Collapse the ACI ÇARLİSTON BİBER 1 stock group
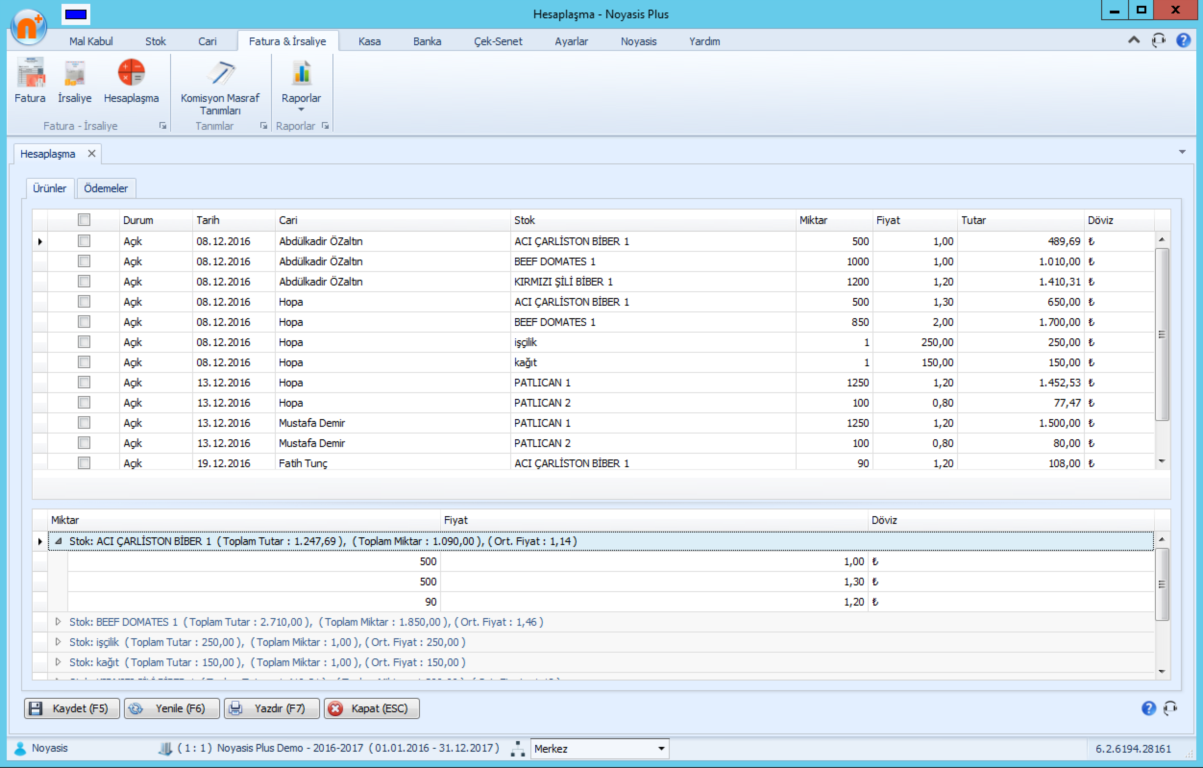 (58, 541)
